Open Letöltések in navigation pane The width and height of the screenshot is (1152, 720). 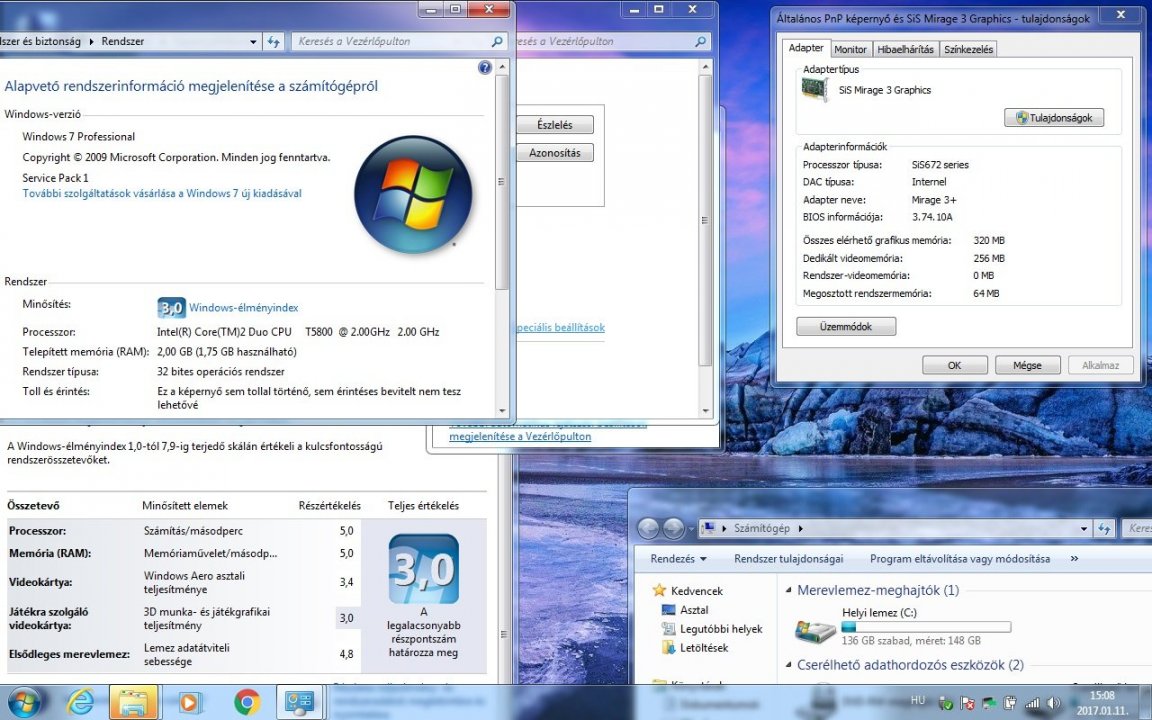coord(695,648)
